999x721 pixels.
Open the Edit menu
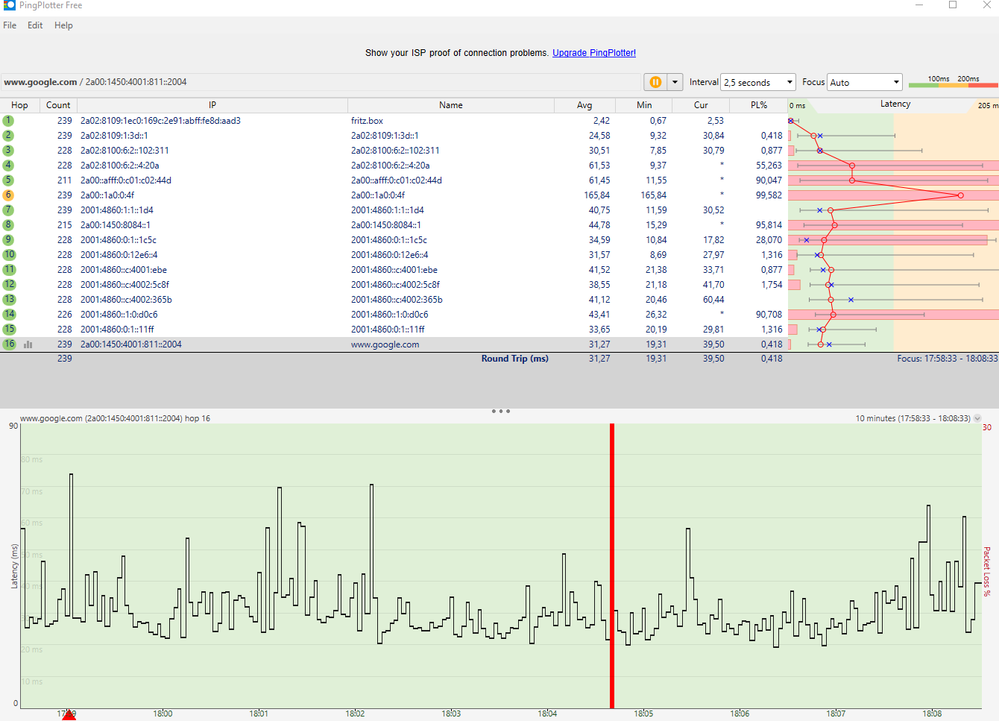click(x=35, y=25)
